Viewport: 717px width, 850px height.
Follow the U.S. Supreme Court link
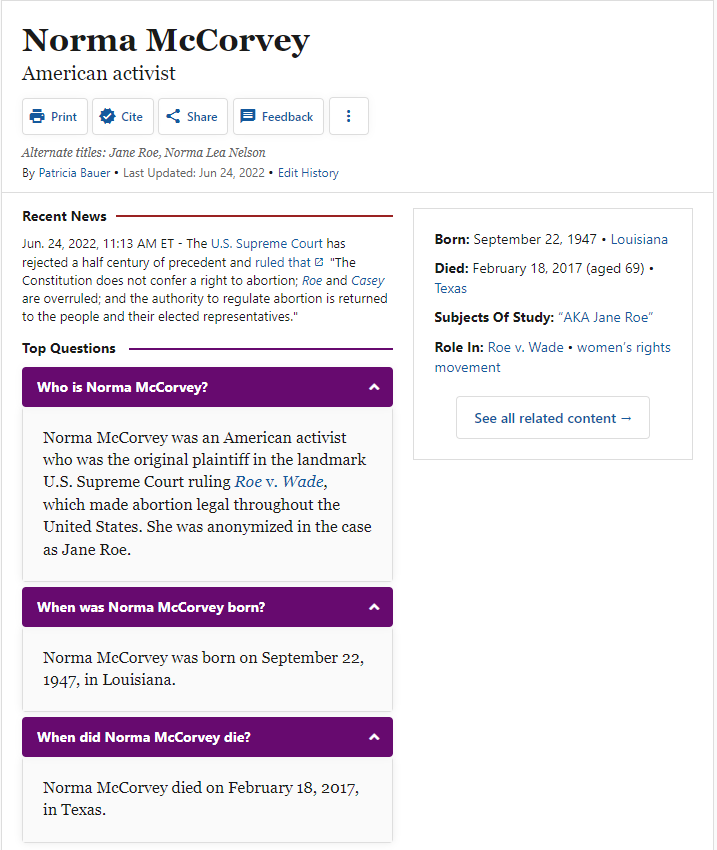point(267,243)
